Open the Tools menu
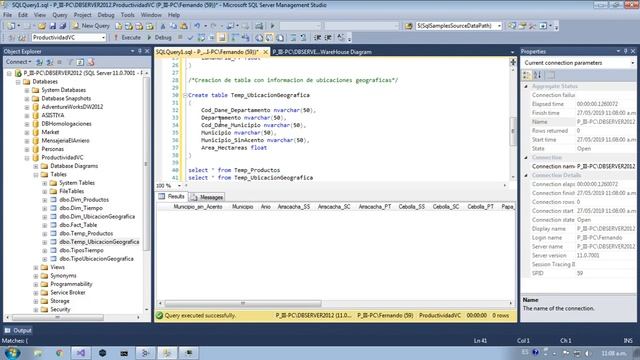 click(127, 15)
